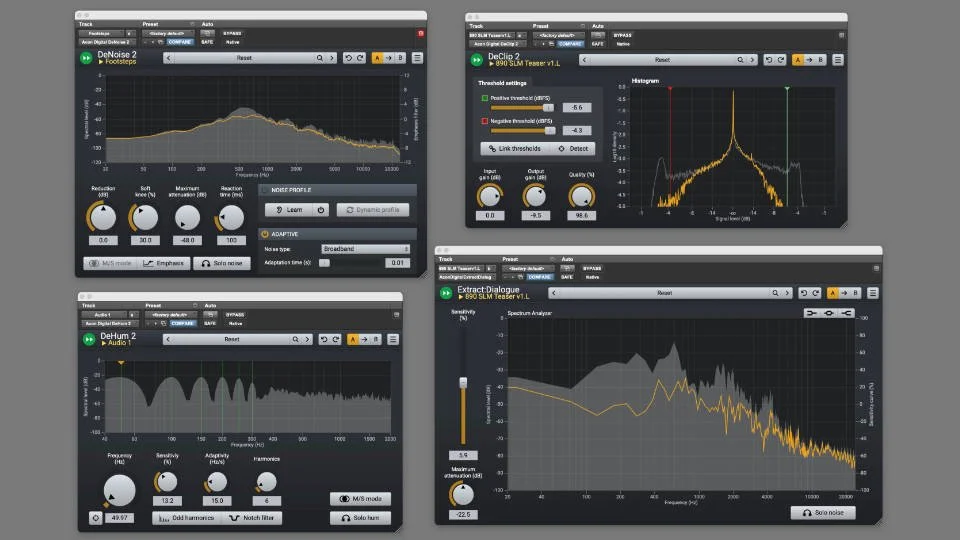The image size is (960, 540).
Task: Go to next preset in DeNoise 2
Action: point(332,58)
